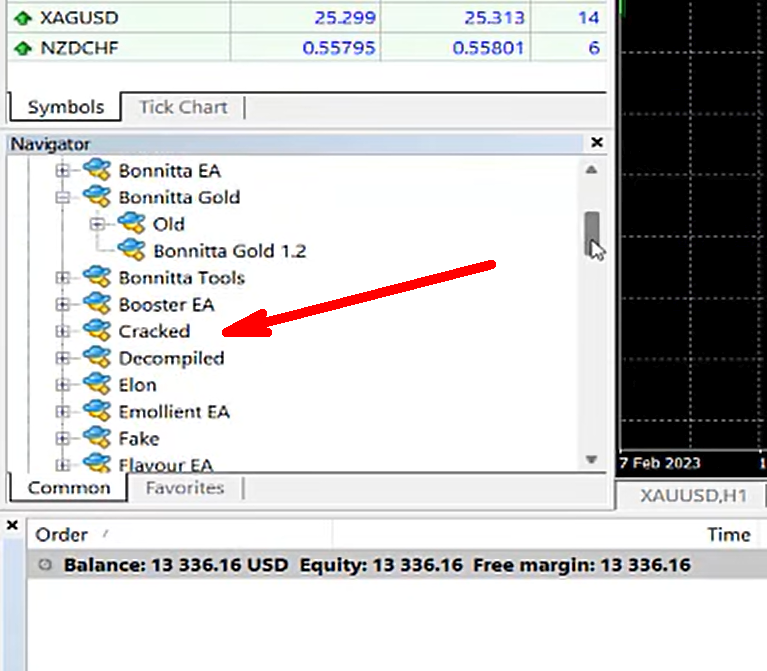The width and height of the screenshot is (767, 671).
Task: Open the Tick Chart tab
Action: [183, 107]
